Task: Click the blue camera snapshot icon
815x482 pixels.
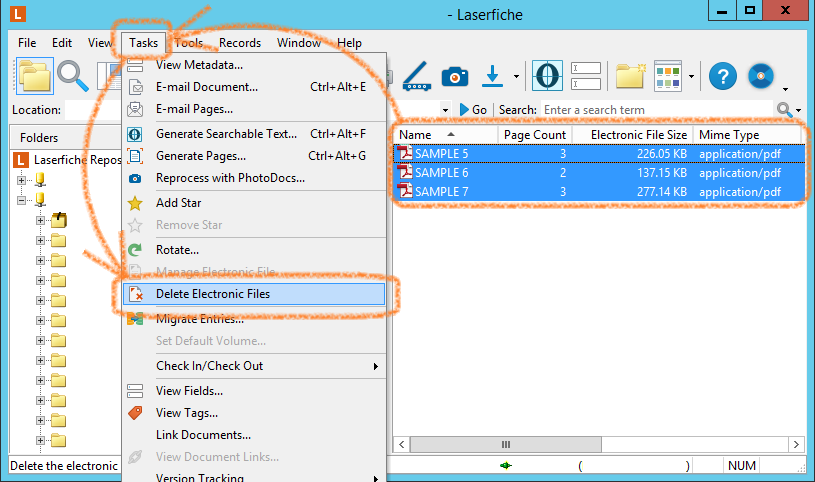Action: [x=455, y=77]
